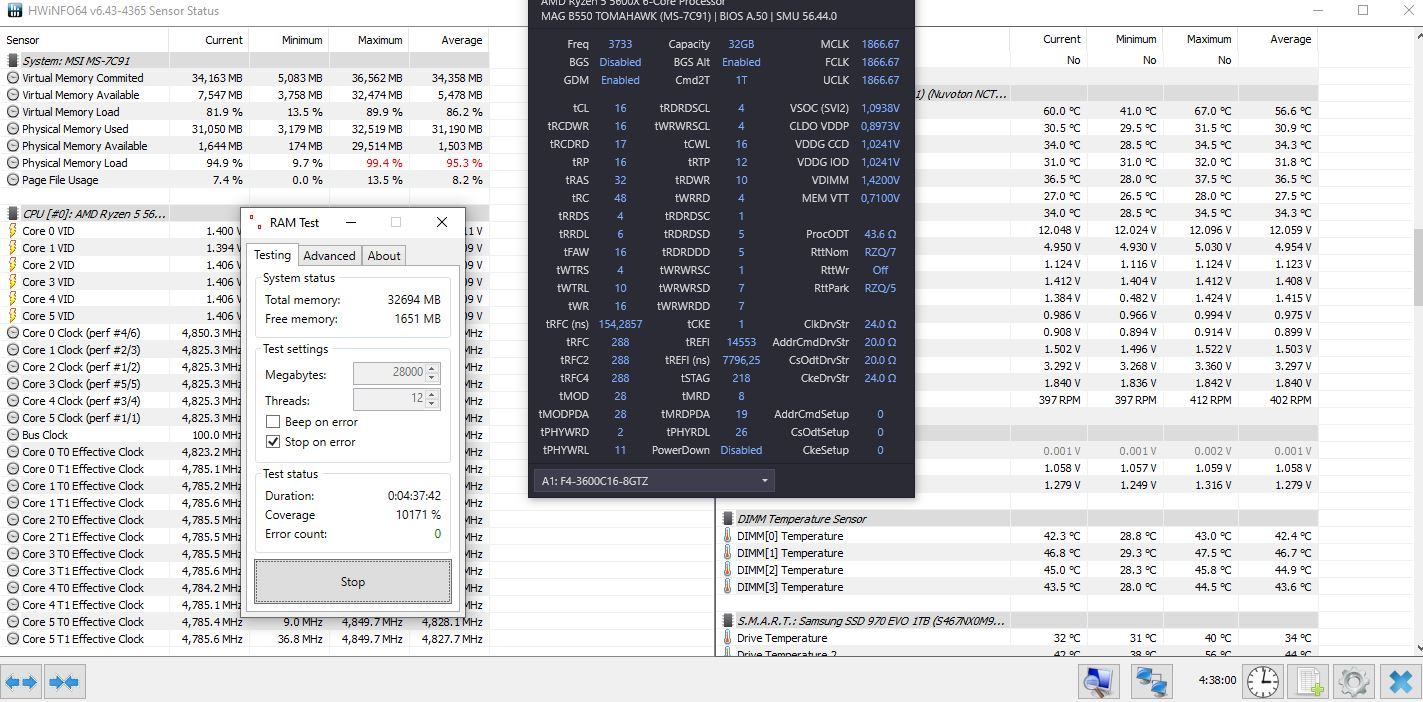
Task: Open remote network computers icon
Action: (x=1152, y=682)
